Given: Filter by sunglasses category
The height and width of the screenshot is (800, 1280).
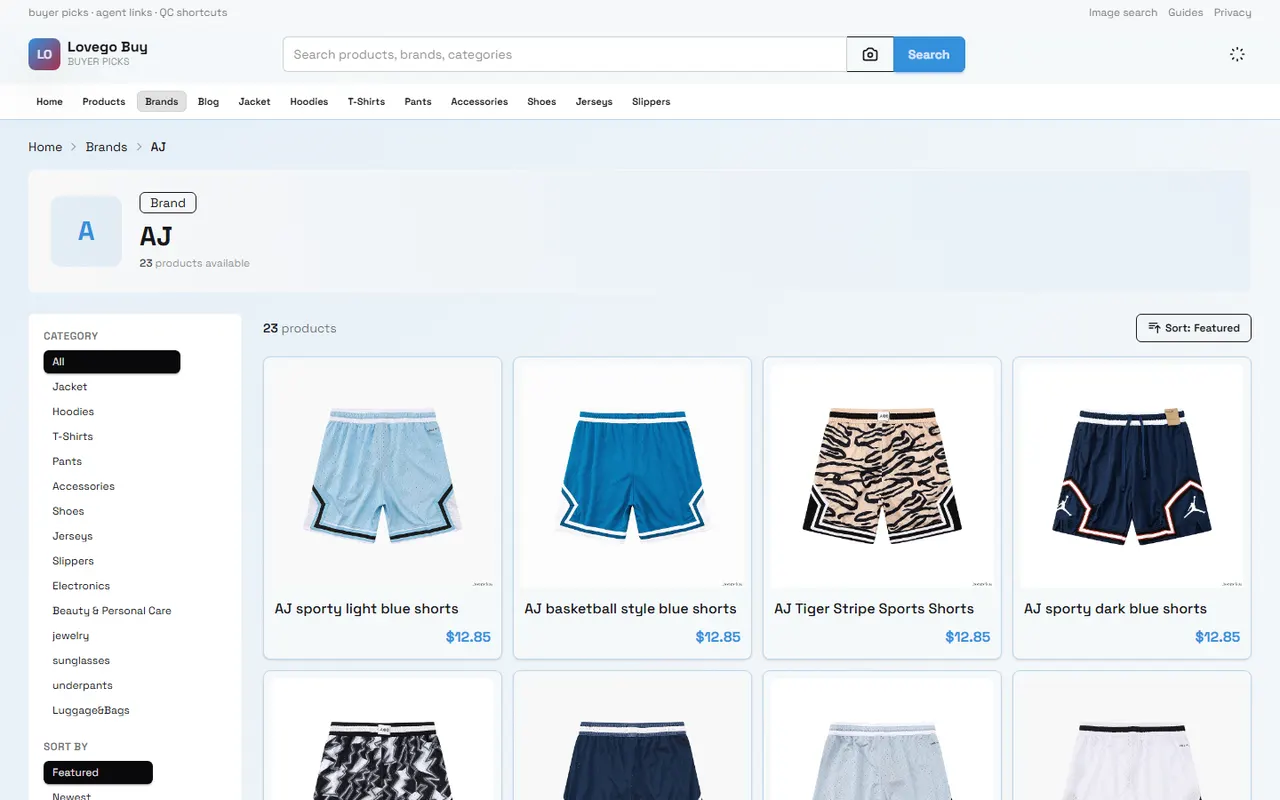Looking at the screenshot, I should 112,661.
